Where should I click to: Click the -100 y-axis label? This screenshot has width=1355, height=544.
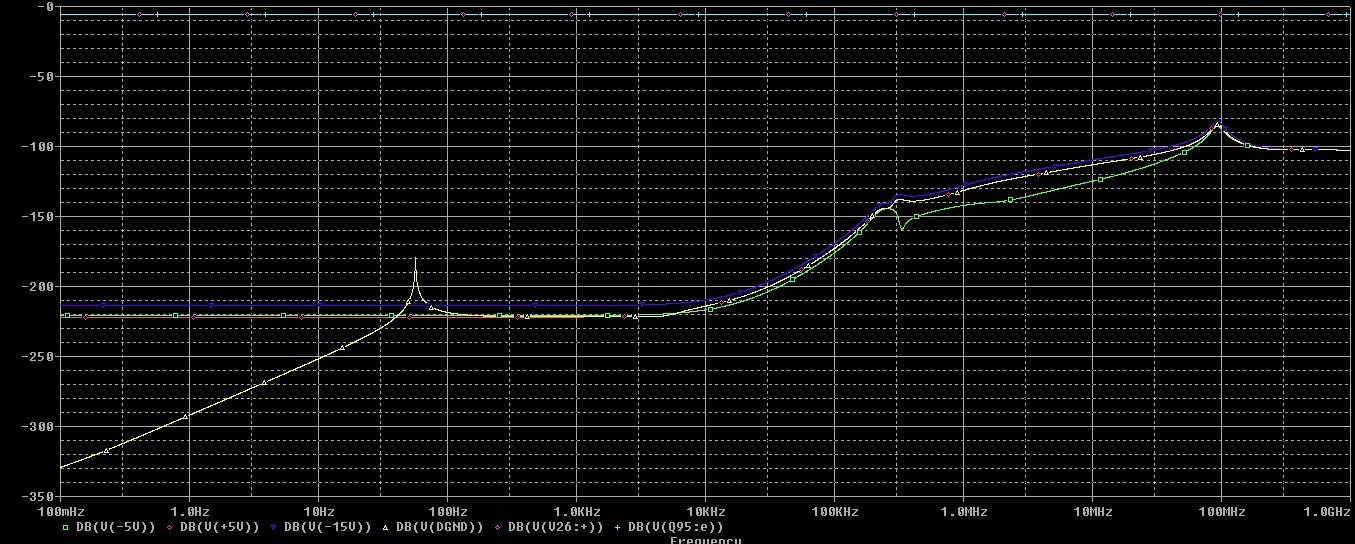pos(38,146)
